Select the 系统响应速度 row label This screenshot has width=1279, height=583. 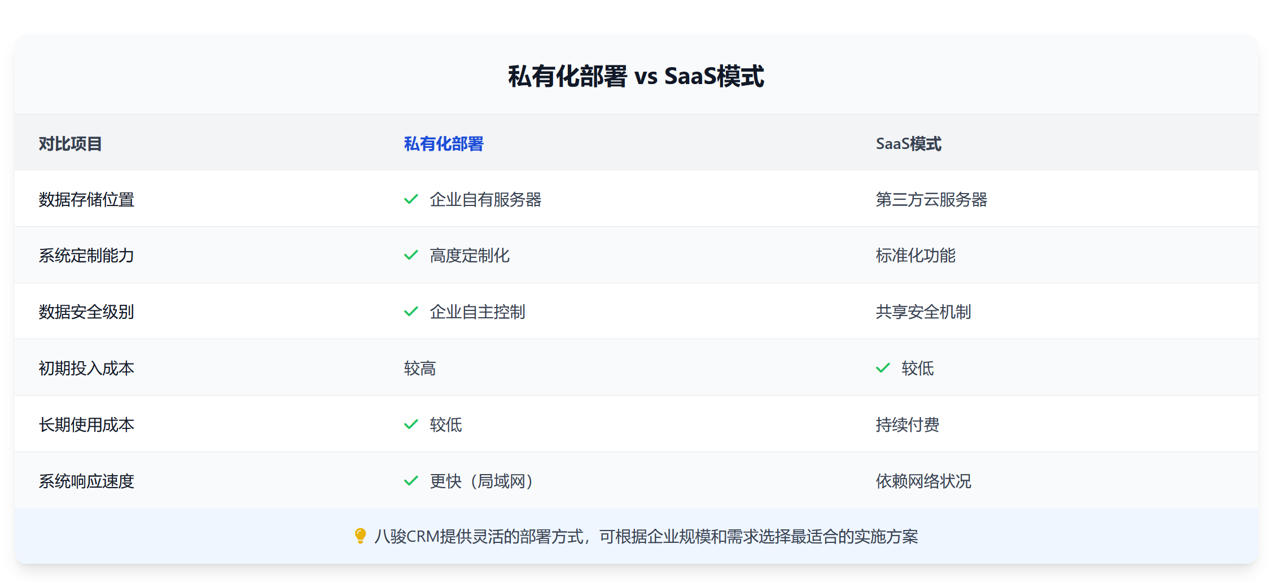[87, 481]
